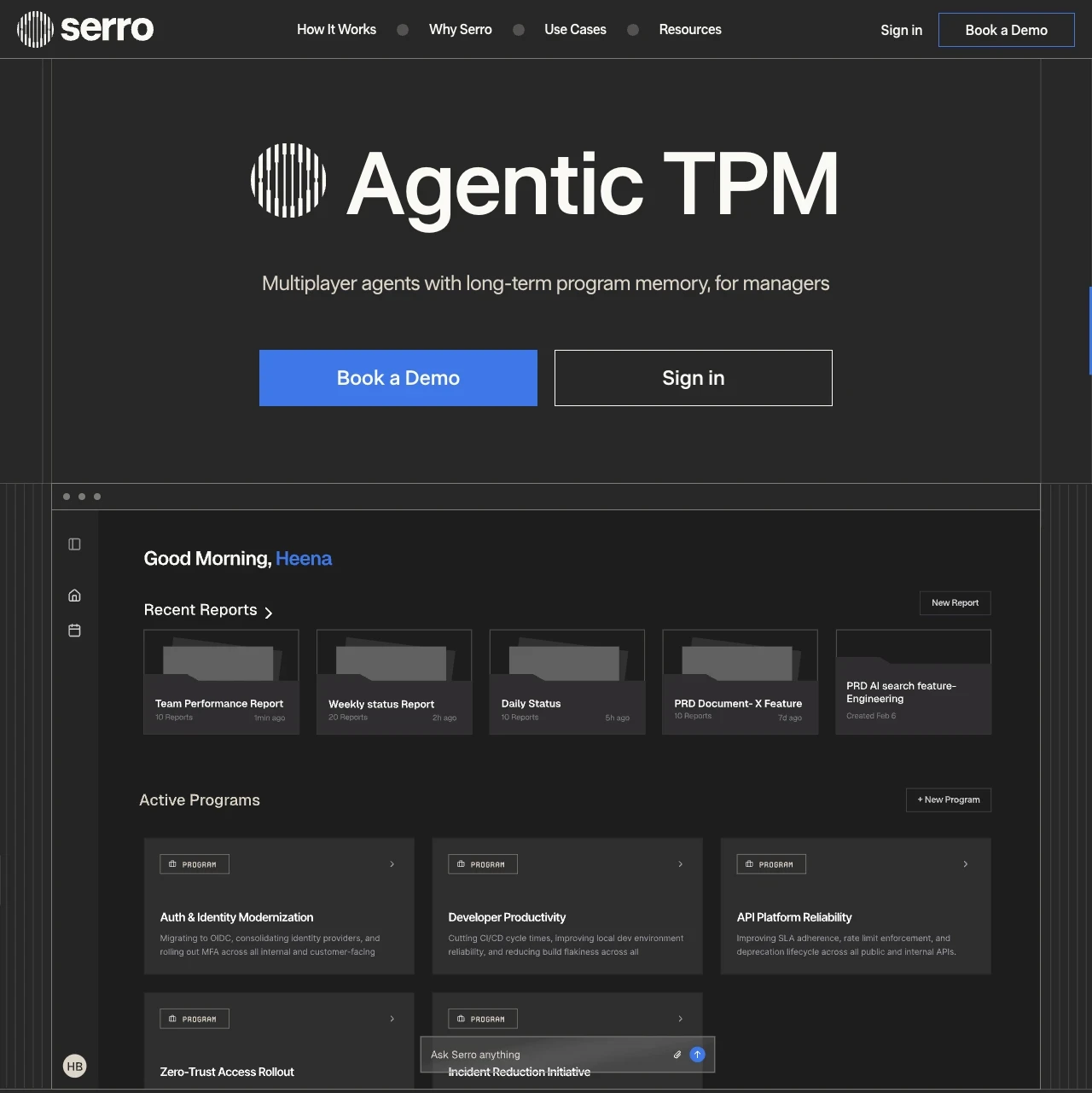
Task: Click the Recent Reports heading
Action: click(200, 610)
